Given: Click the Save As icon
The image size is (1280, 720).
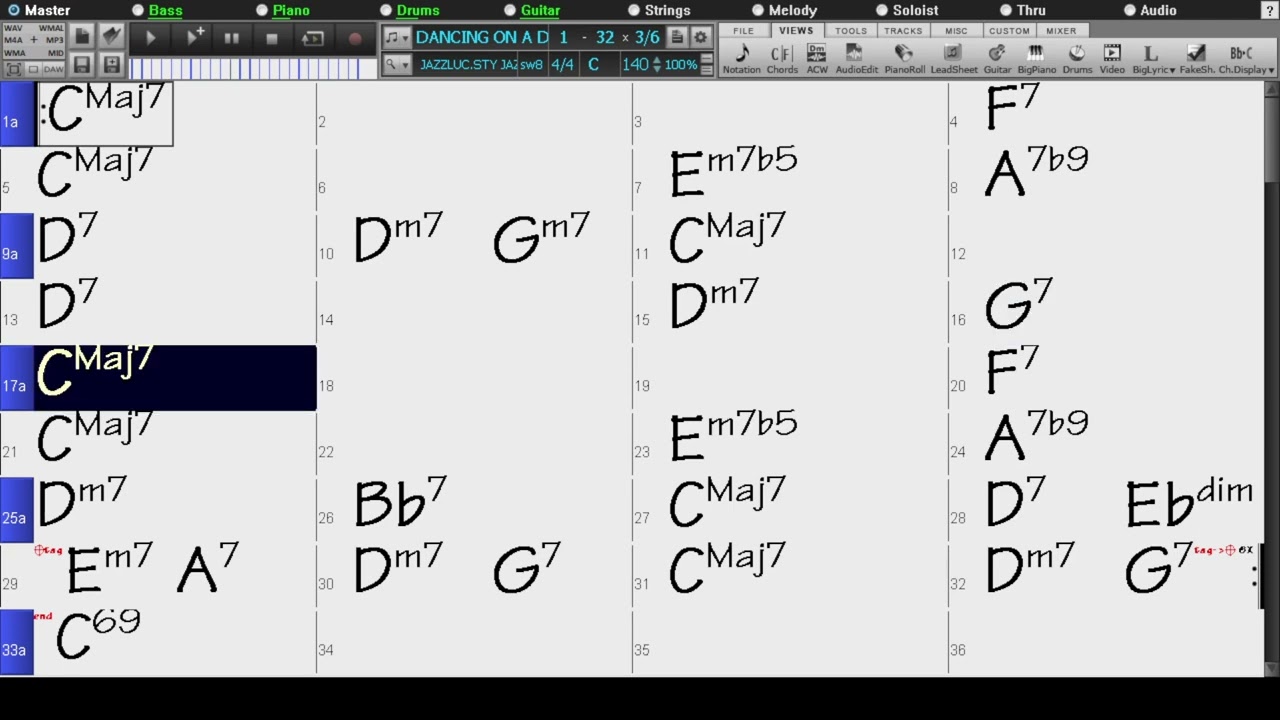Looking at the screenshot, I should (111, 66).
